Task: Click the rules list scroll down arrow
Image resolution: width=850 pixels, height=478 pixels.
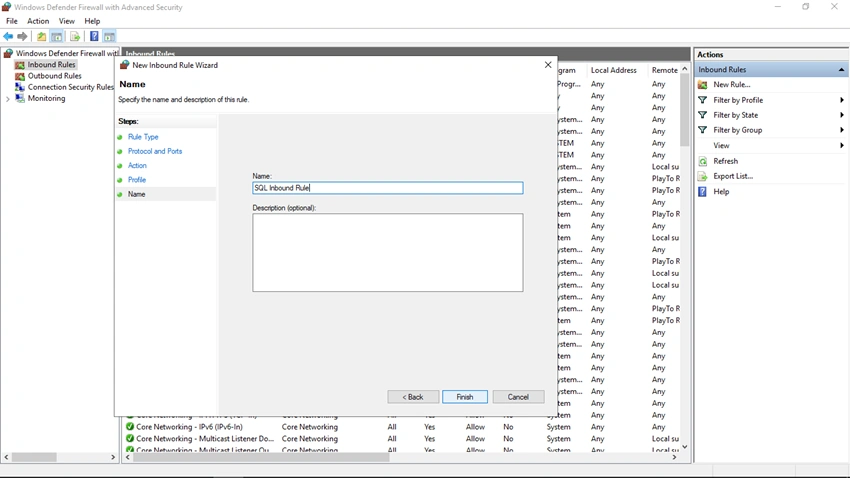Action: point(685,447)
